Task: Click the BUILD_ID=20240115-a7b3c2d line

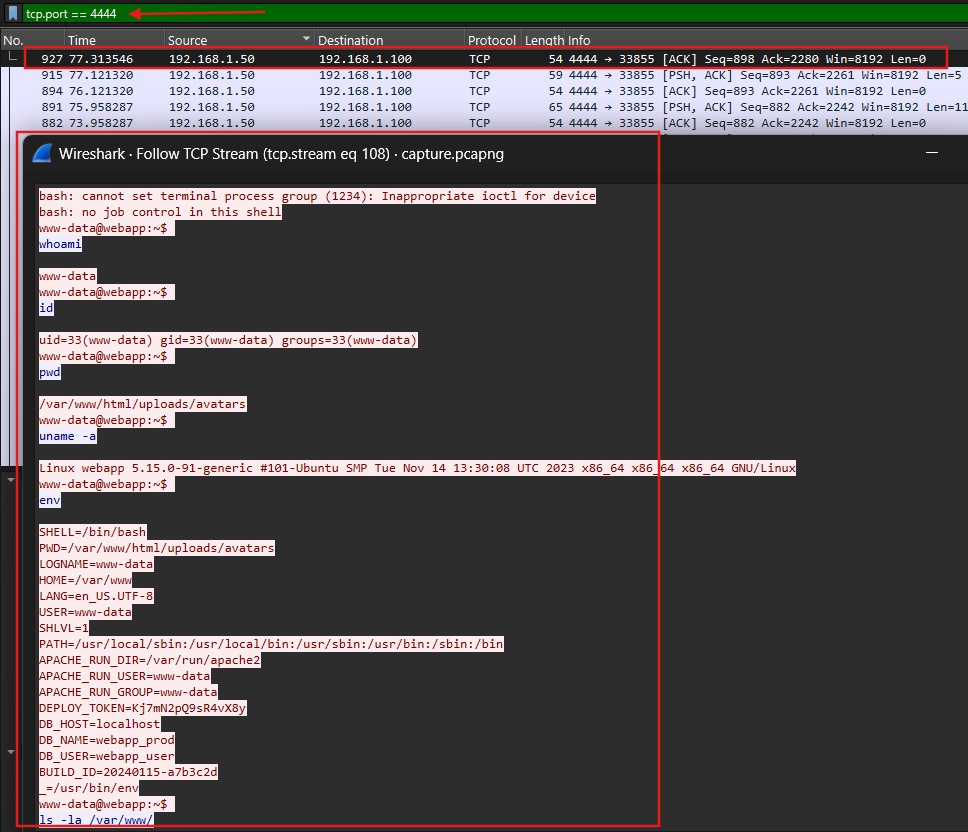Action: click(128, 772)
